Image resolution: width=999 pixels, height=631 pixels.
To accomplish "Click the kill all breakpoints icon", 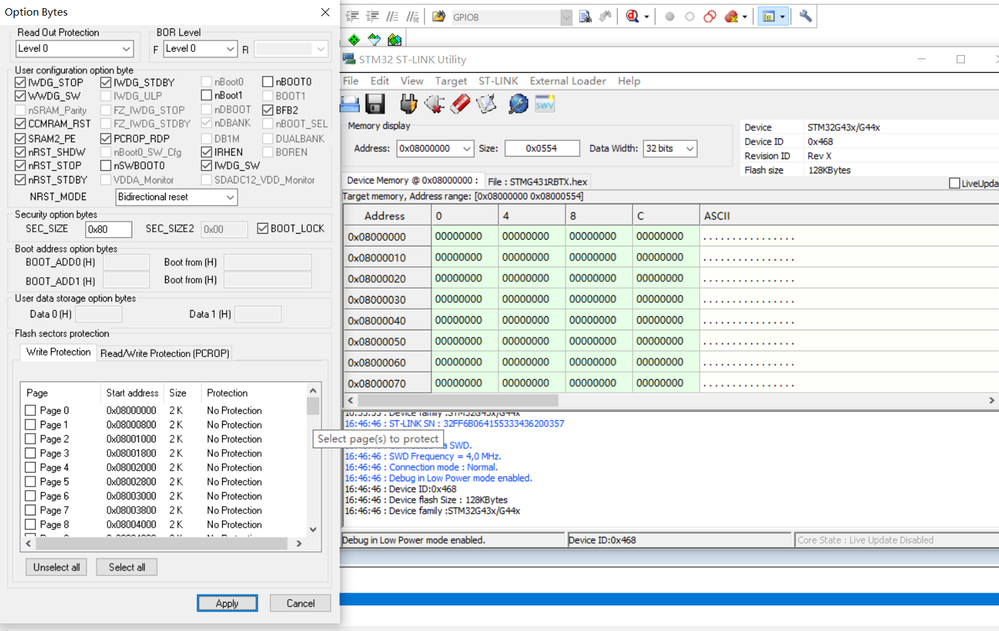I will pos(731,17).
